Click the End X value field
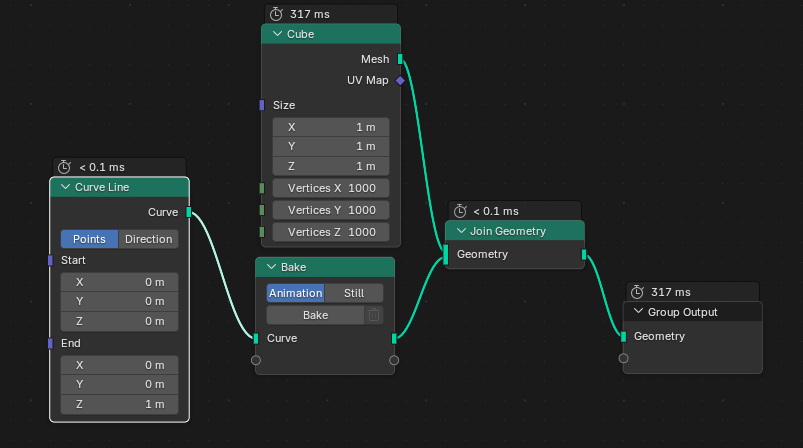Viewport: 803px width, 448px height. pyautogui.click(x=119, y=365)
